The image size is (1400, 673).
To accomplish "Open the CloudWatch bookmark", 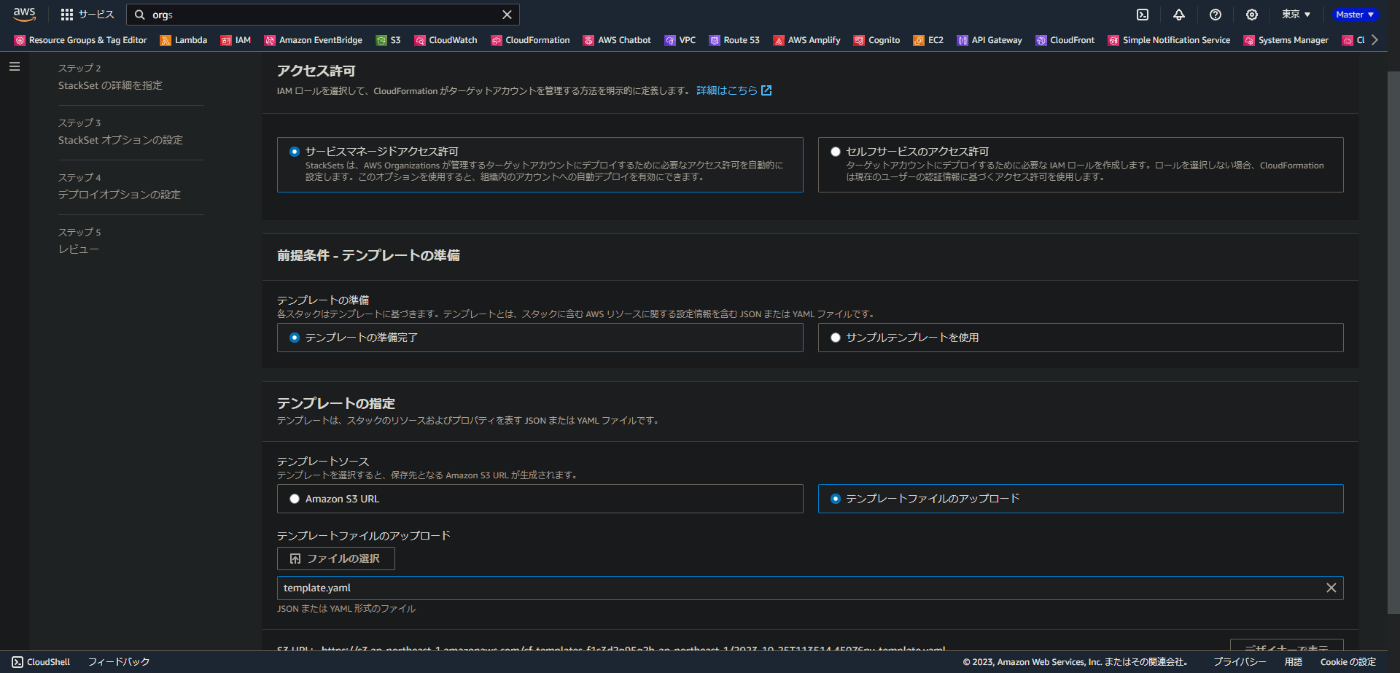I will coord(445,40).
